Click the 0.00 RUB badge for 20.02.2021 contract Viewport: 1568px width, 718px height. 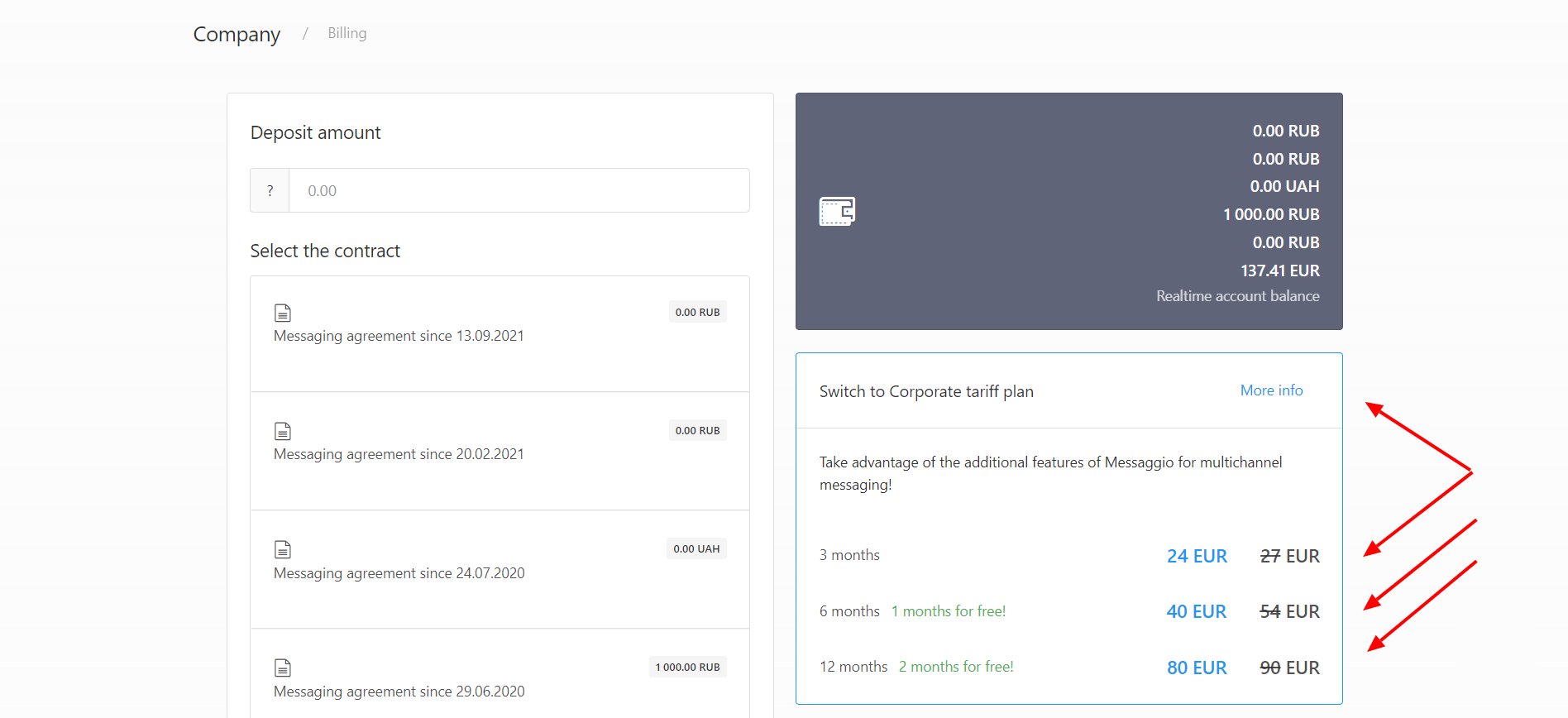tap(697, 430)
